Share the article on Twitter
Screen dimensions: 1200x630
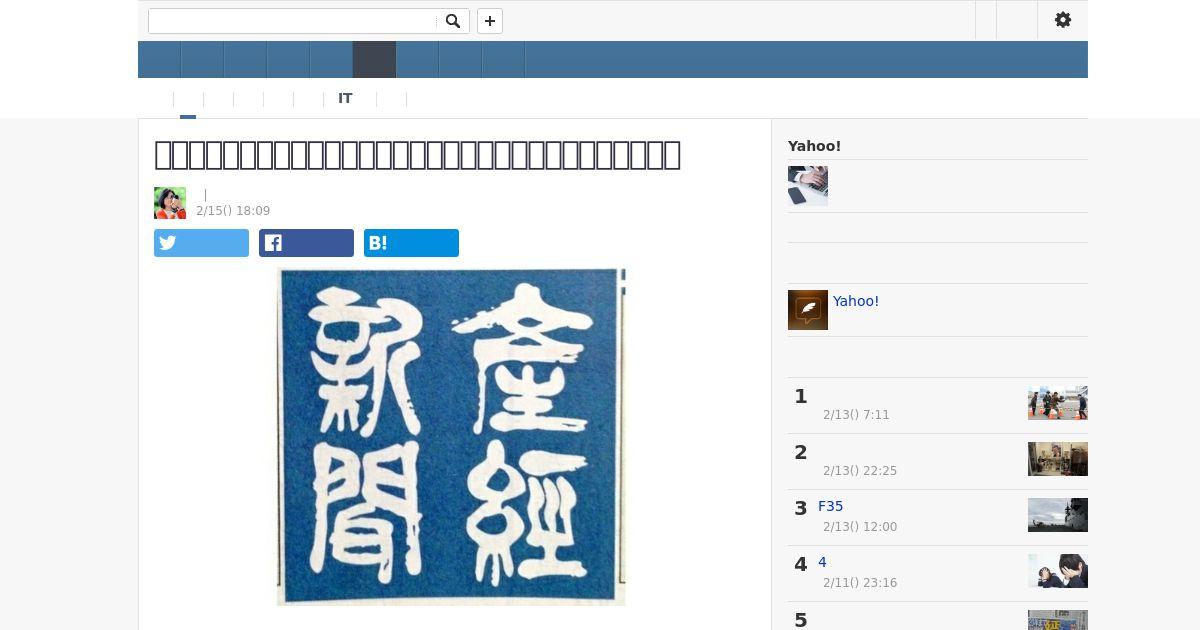[x=201, y=243]
